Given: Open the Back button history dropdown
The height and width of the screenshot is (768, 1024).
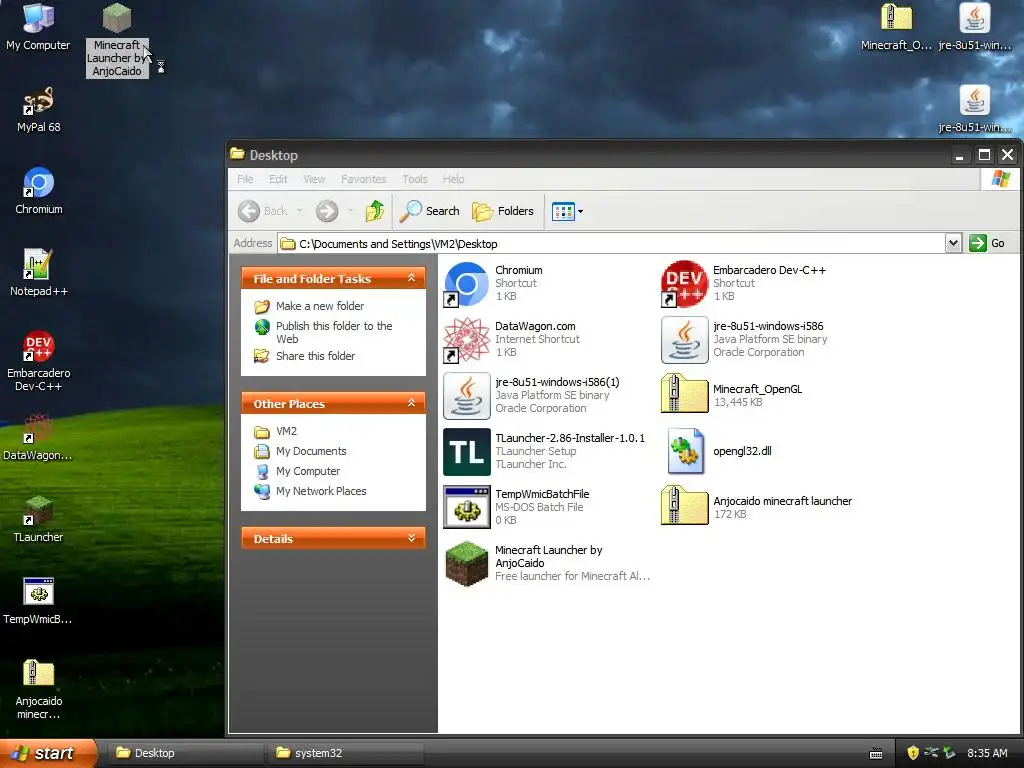Looking at the screenshot, I should 299,211.
